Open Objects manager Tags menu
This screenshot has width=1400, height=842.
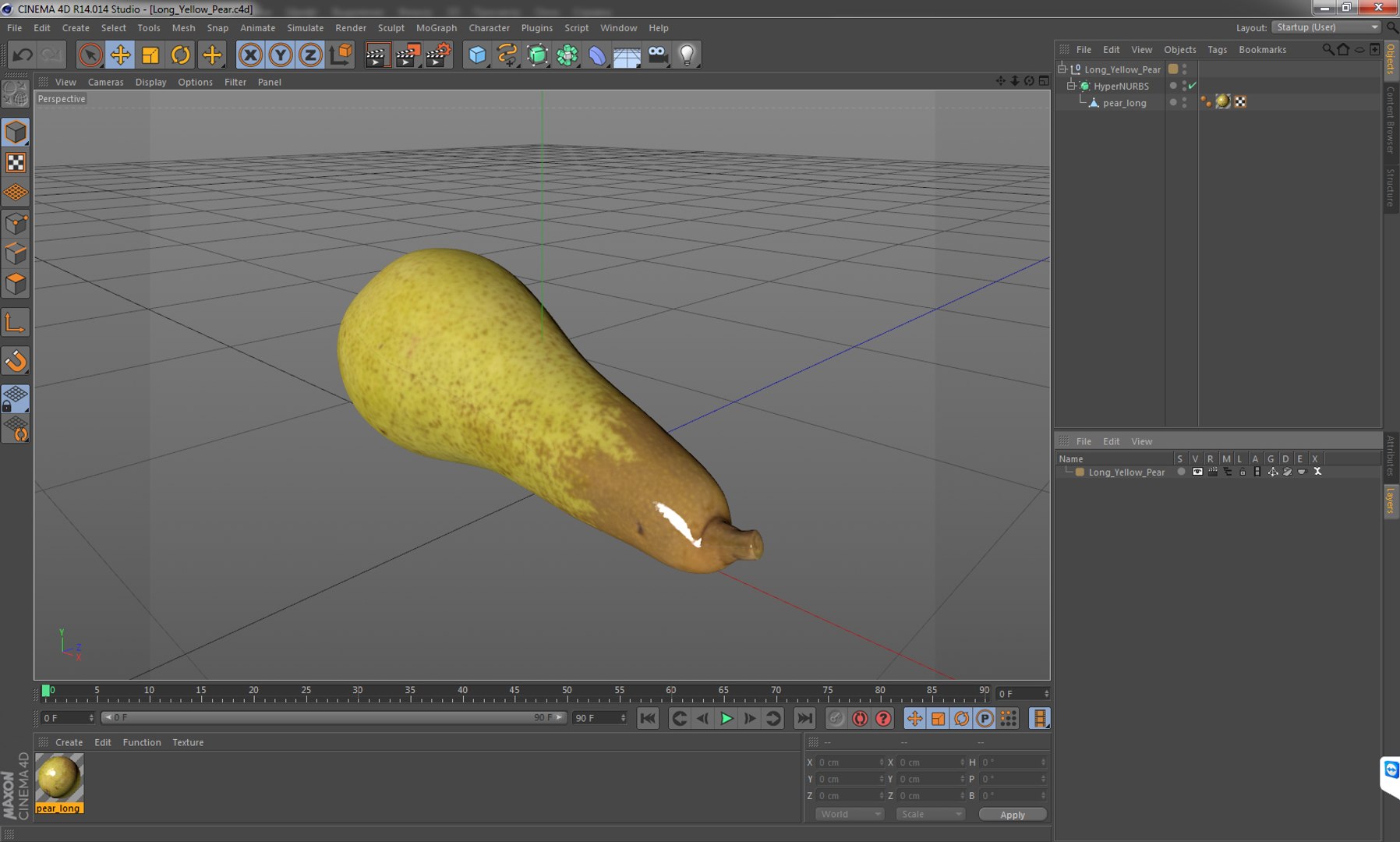coord(1217,49)
